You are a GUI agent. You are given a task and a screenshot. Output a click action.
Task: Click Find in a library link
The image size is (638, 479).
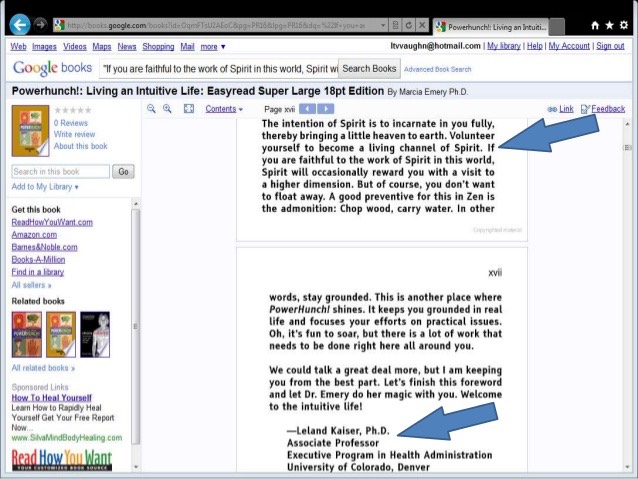click(38, 272)
